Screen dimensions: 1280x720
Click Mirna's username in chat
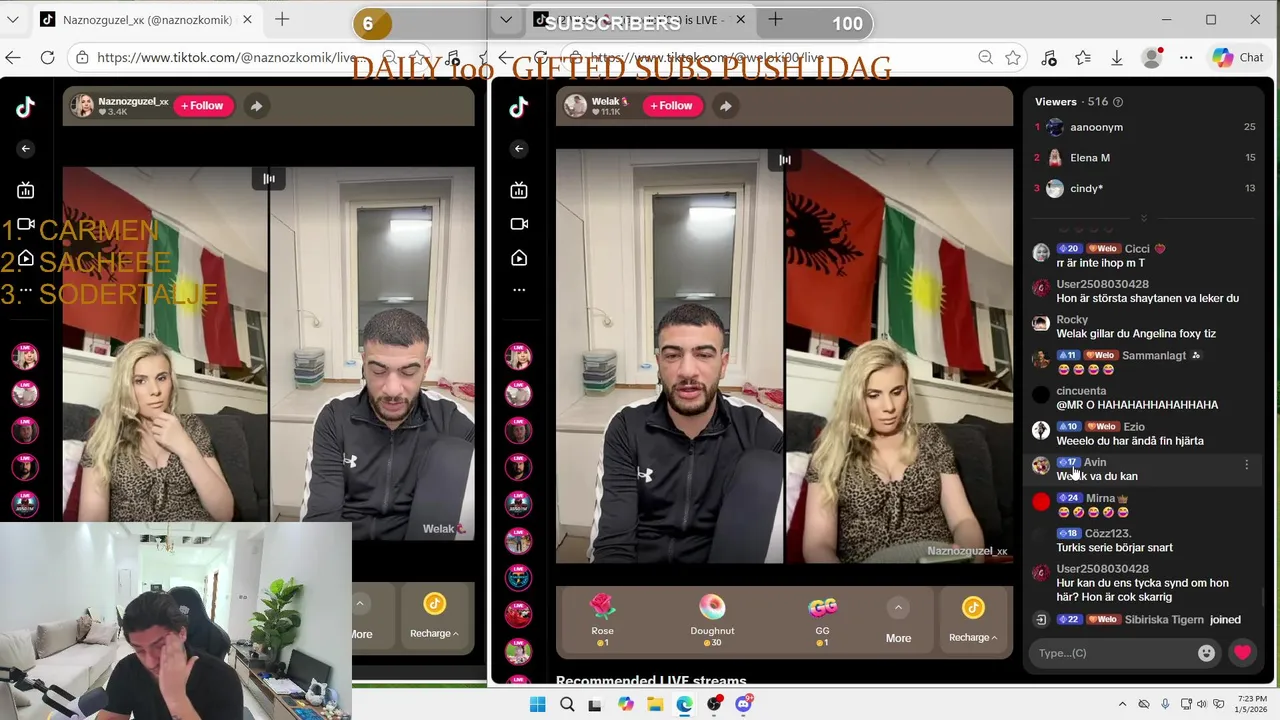1100,498
